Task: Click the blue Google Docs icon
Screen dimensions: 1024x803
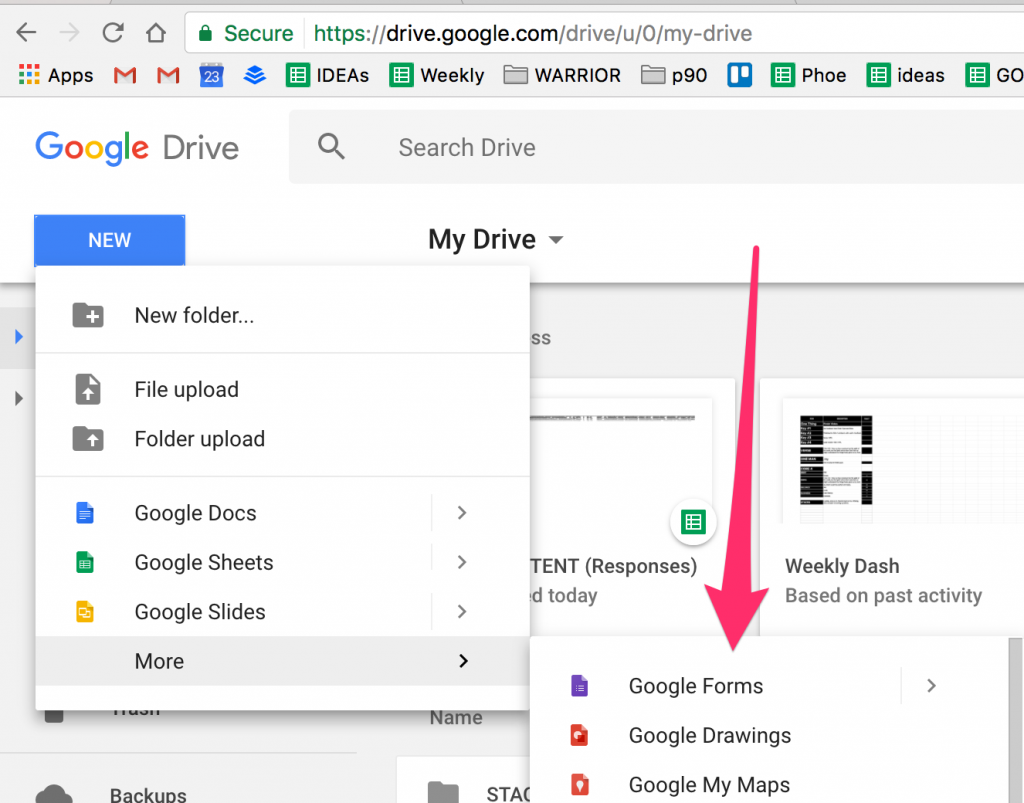Action: (85, 513)
